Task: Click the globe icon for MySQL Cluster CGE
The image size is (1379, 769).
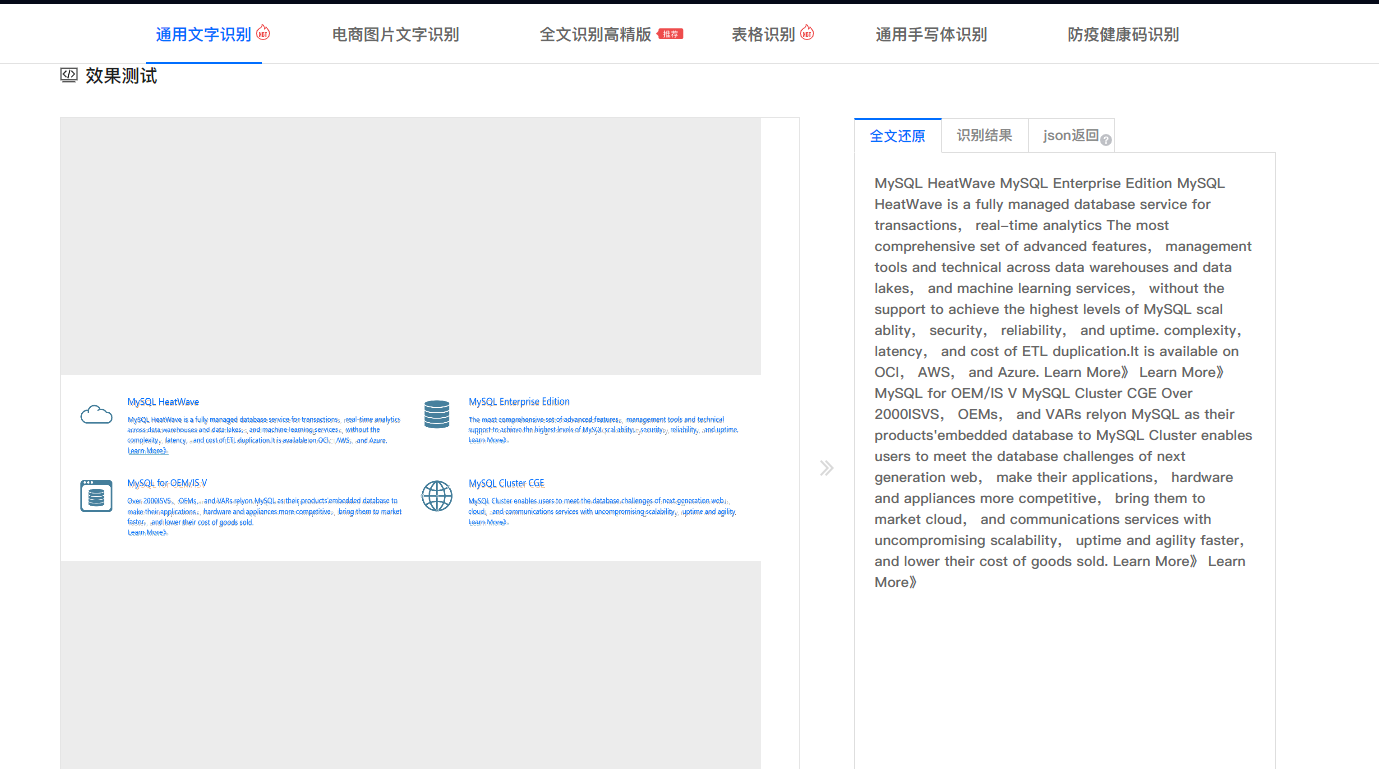Action: click(437, 496)
